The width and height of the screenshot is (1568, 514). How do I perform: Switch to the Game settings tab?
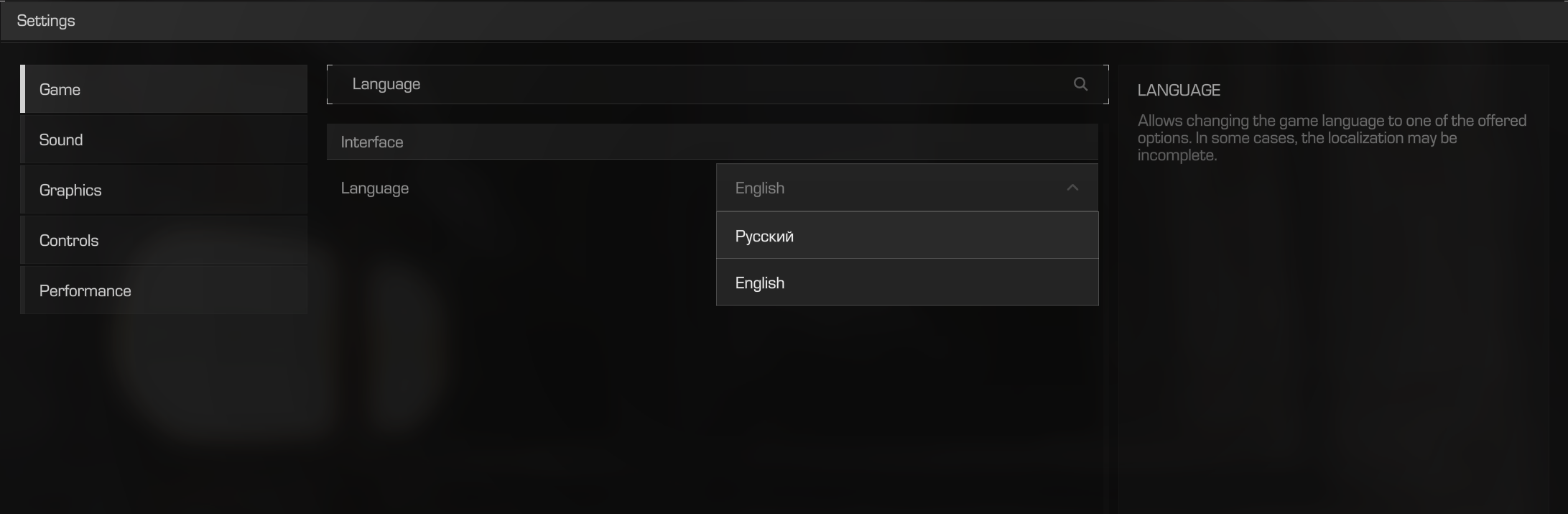pyautogui.click(x=164, y=89)
